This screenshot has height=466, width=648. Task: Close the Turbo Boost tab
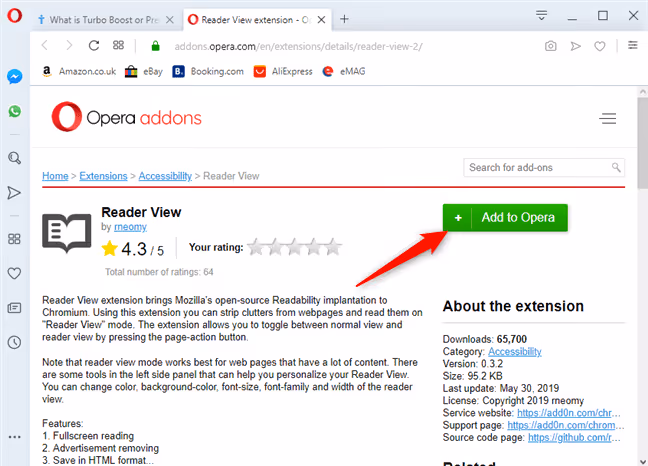point(169,19)
